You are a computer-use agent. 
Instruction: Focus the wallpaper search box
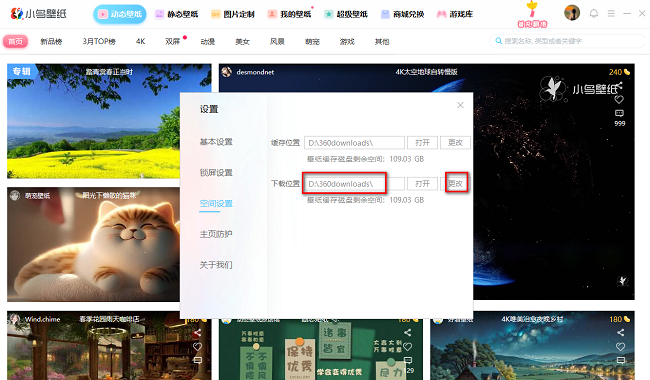click(567, 41)
